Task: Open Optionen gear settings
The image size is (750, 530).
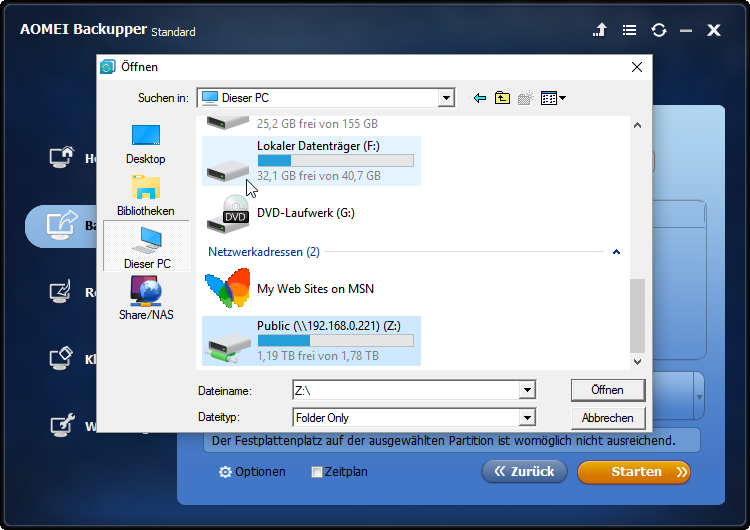Action: click(x=252, y=472)
